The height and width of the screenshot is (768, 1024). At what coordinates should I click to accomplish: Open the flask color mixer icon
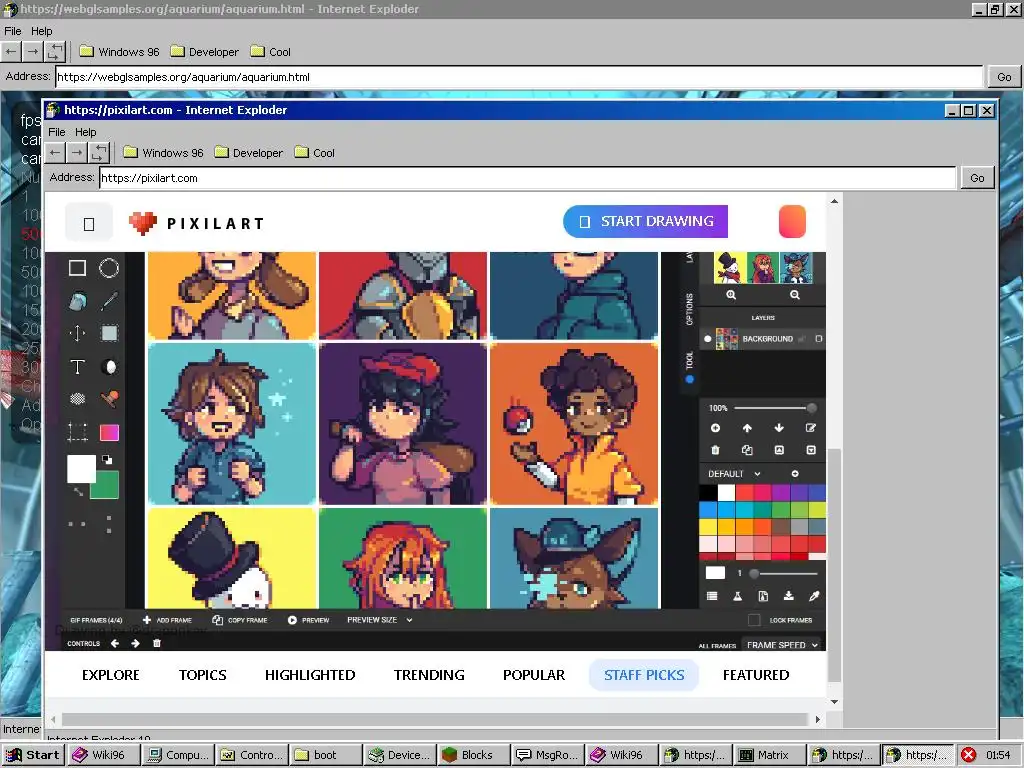737,596
